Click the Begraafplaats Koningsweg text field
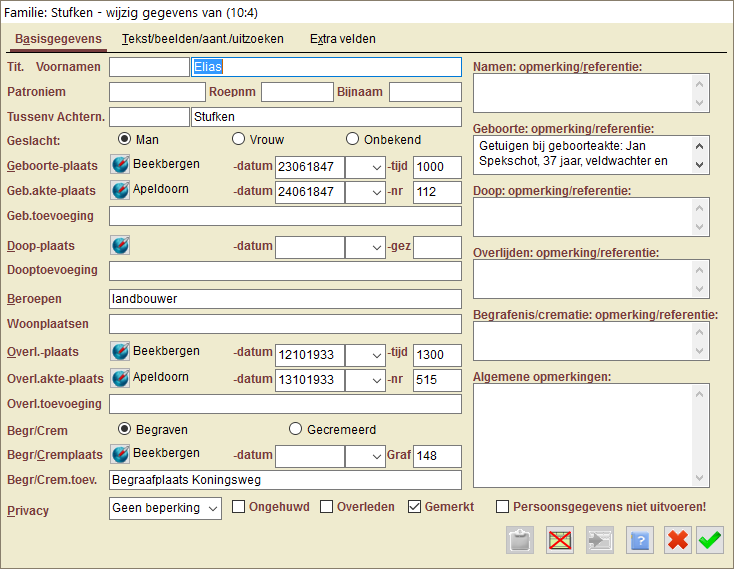Screen dimensions: 734x569 click(286, 480)
